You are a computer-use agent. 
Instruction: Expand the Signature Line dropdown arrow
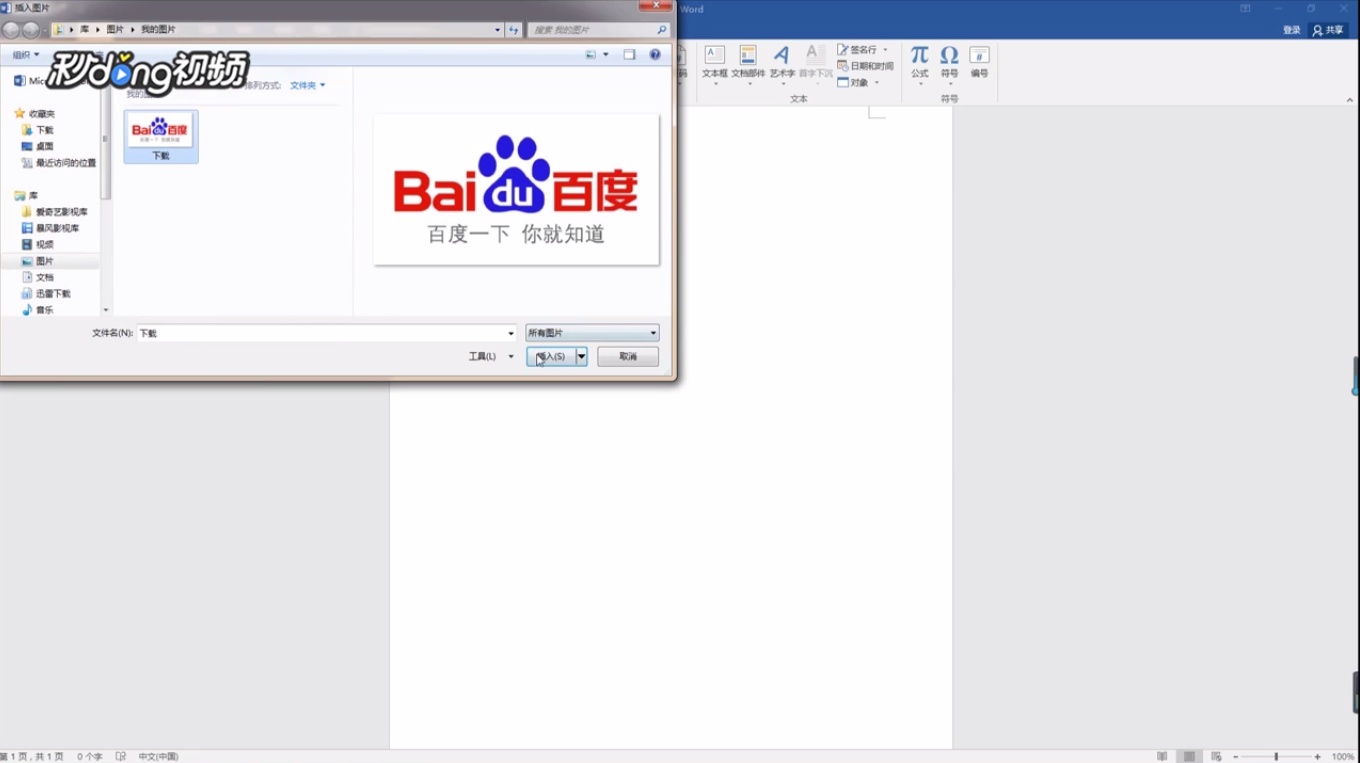885,49
